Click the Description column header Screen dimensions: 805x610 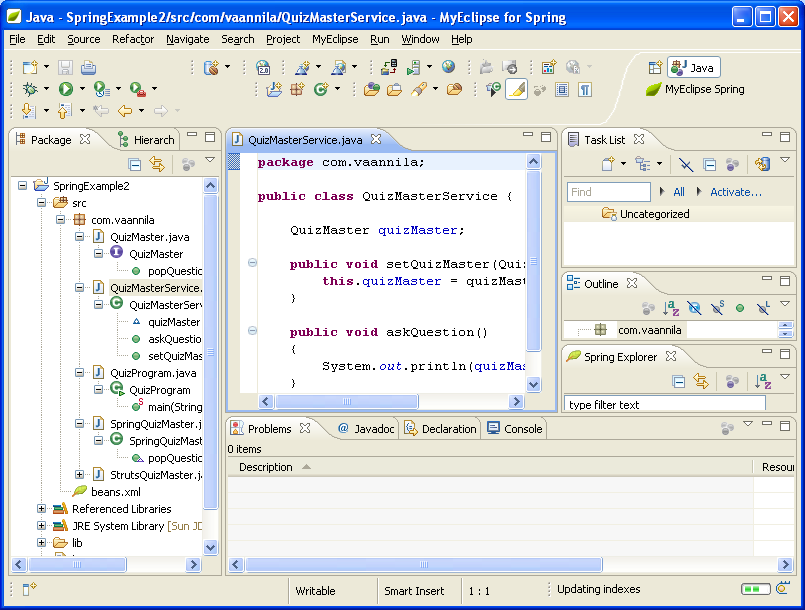(490, 467)
